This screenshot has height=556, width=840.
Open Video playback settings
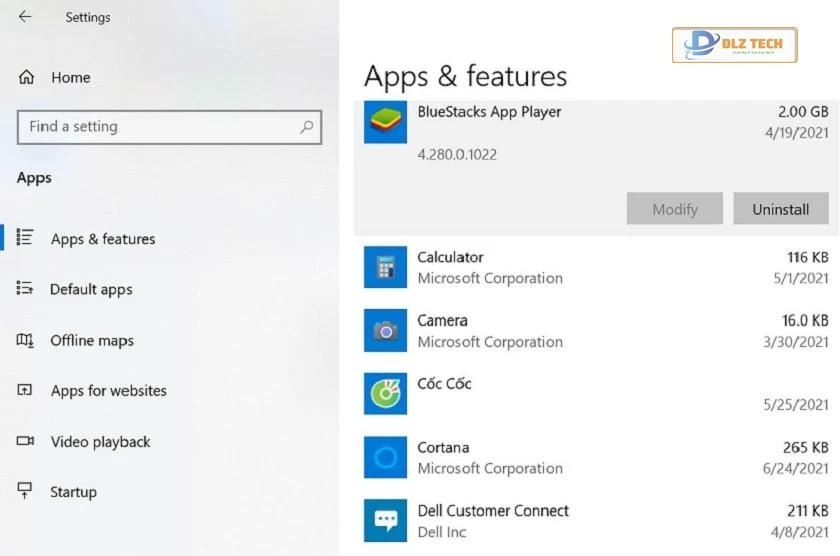click(100, 441)
